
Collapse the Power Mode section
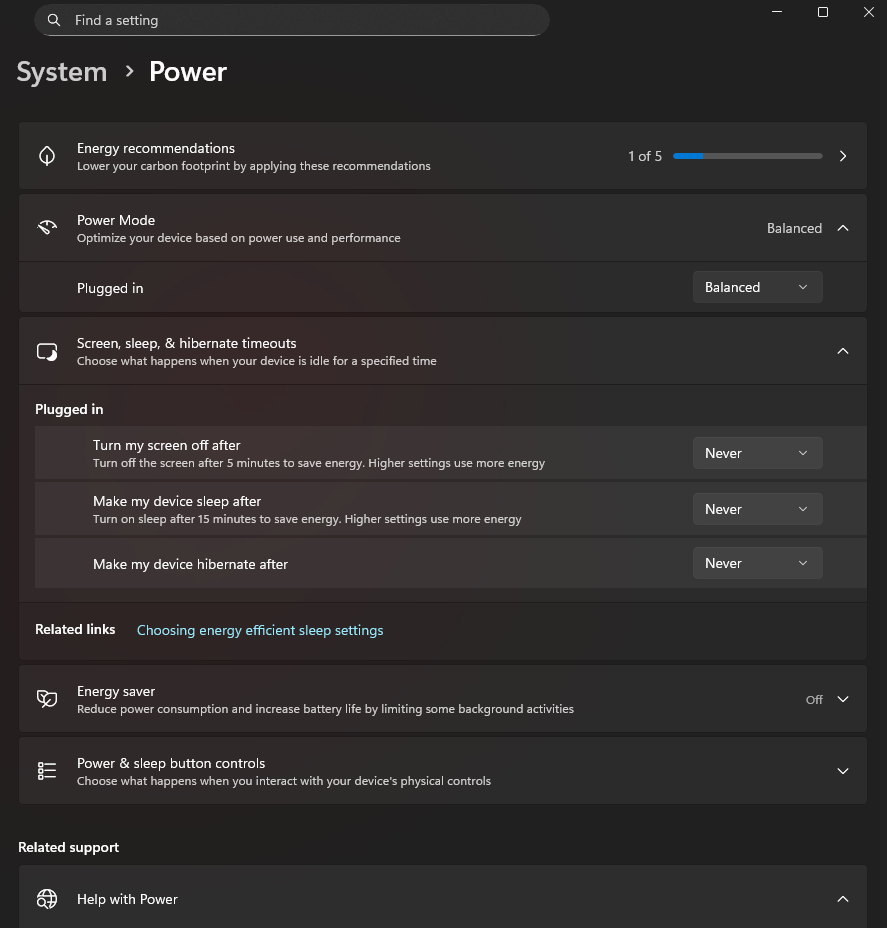(843, 228)
